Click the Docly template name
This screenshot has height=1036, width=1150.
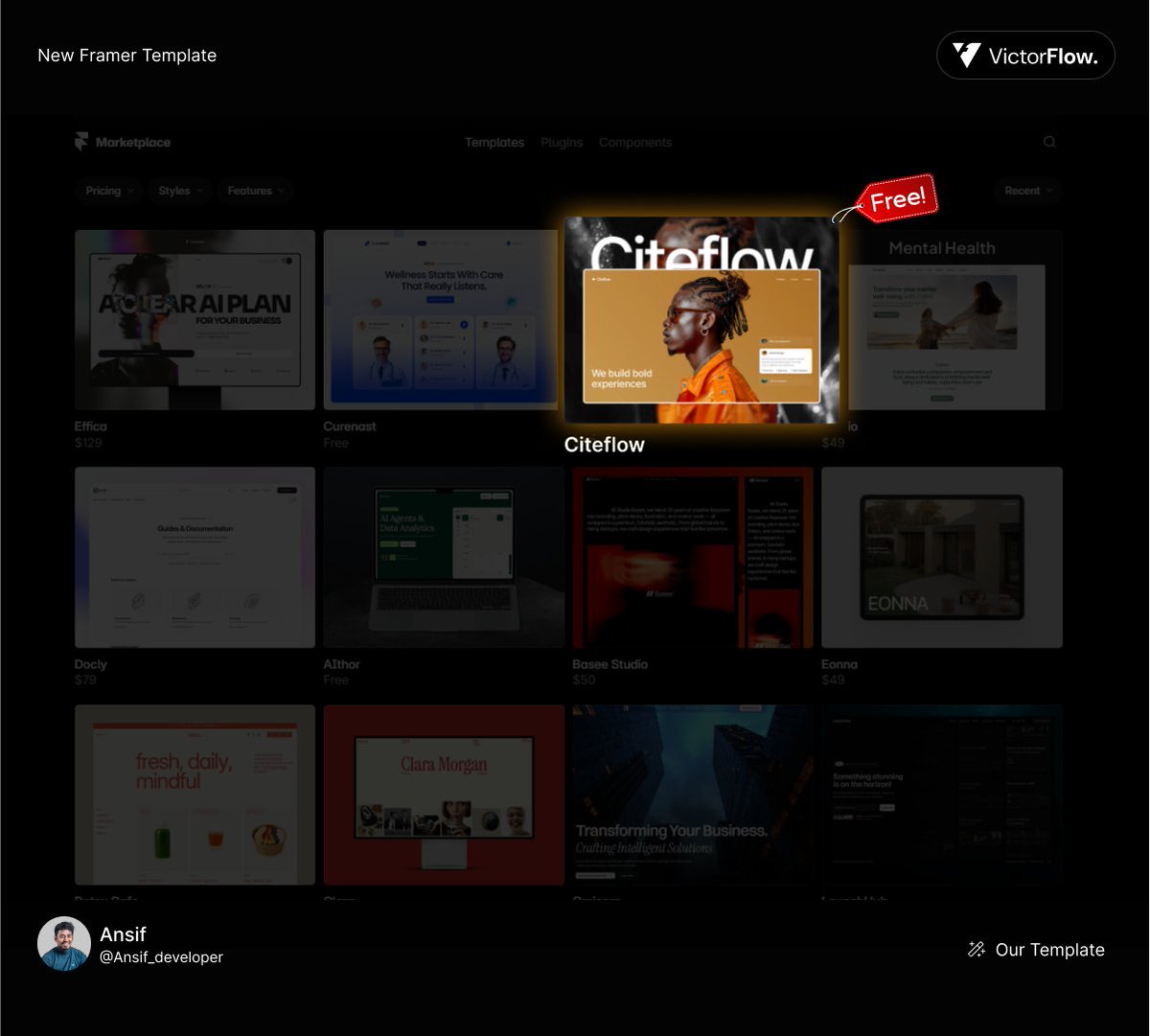coord(91,664)
